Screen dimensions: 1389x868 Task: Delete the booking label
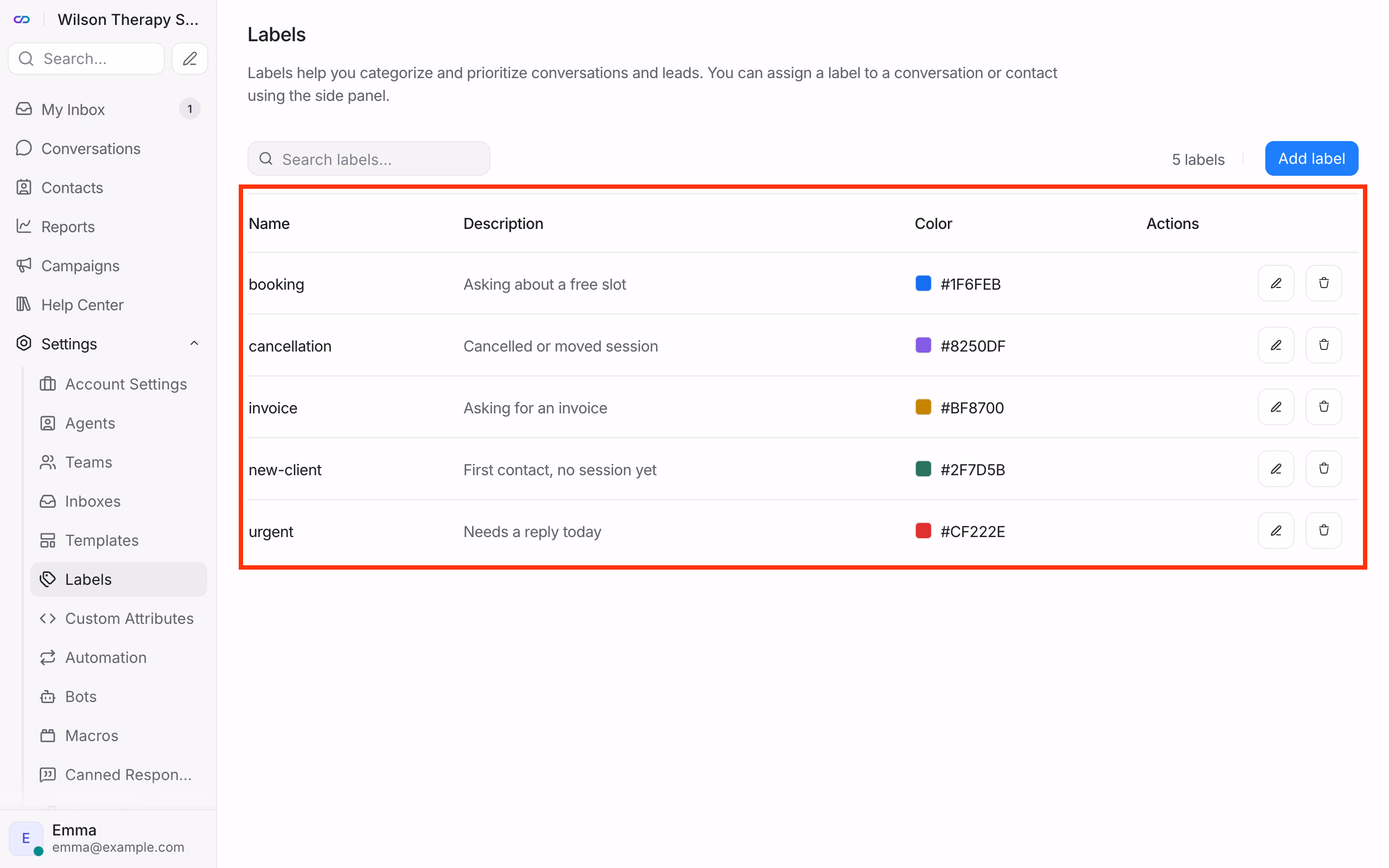(1323, 284)
